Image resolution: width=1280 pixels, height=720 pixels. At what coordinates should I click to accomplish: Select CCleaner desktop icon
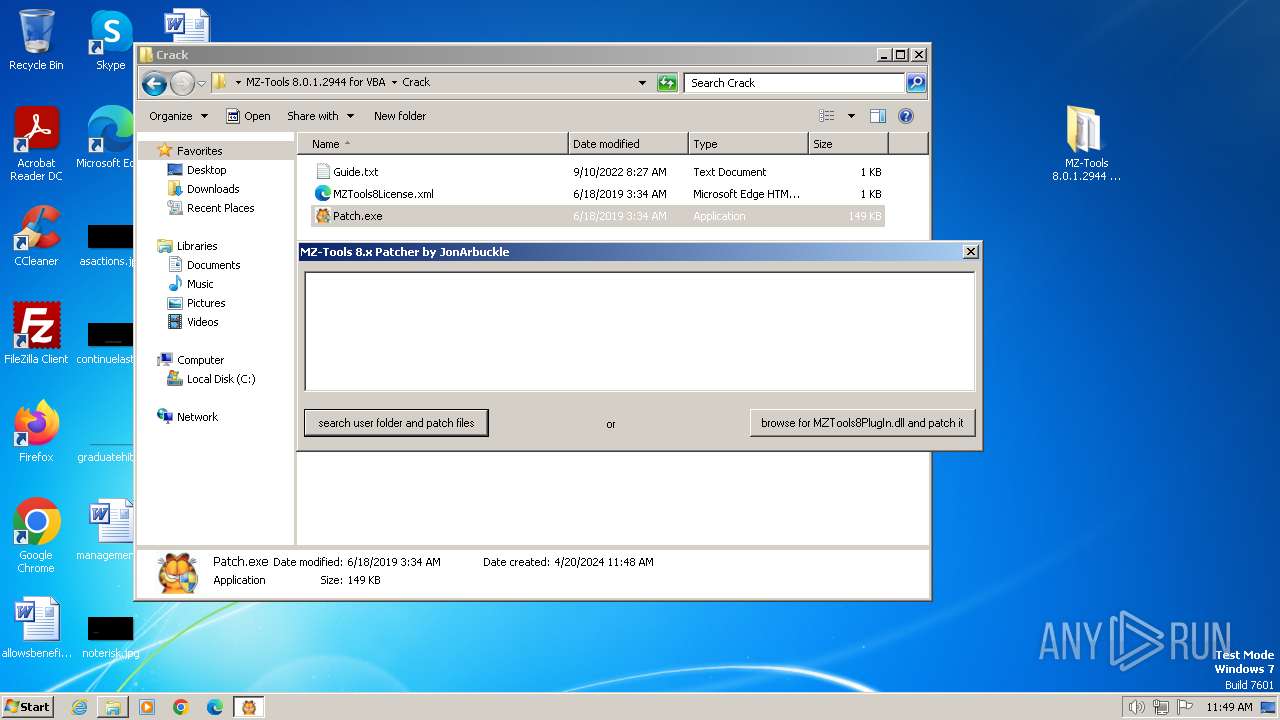pyautogui.click(x=36, y=236)
